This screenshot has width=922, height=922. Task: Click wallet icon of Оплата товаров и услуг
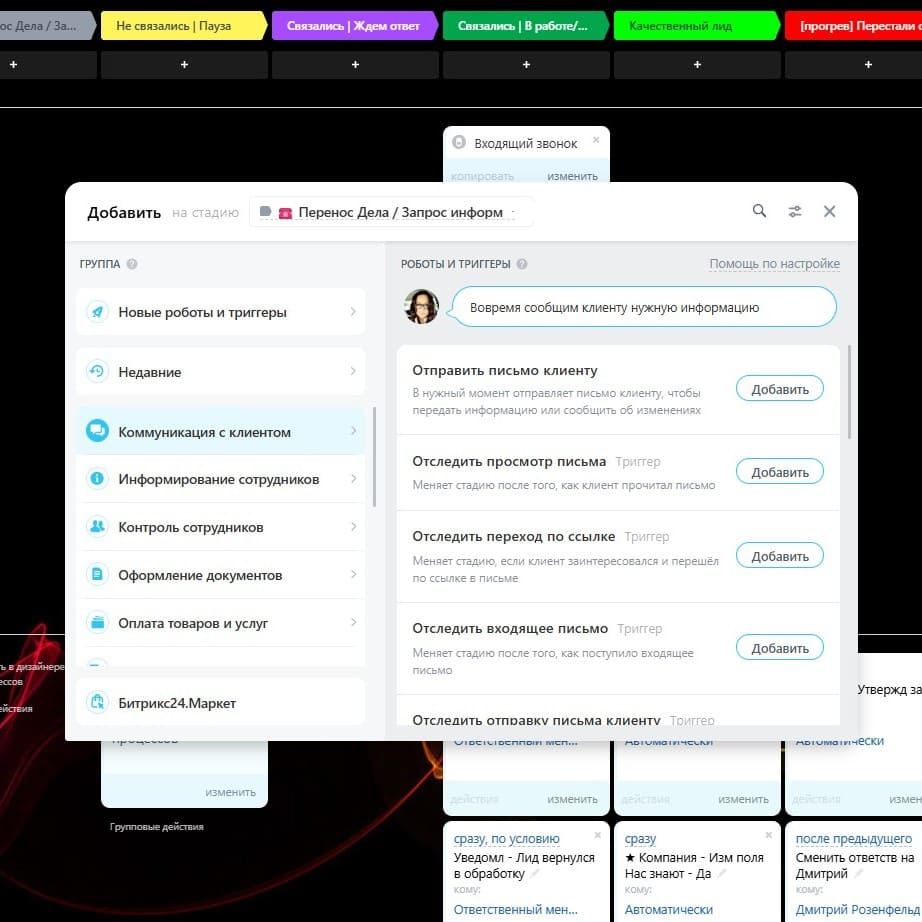(98, 622)
